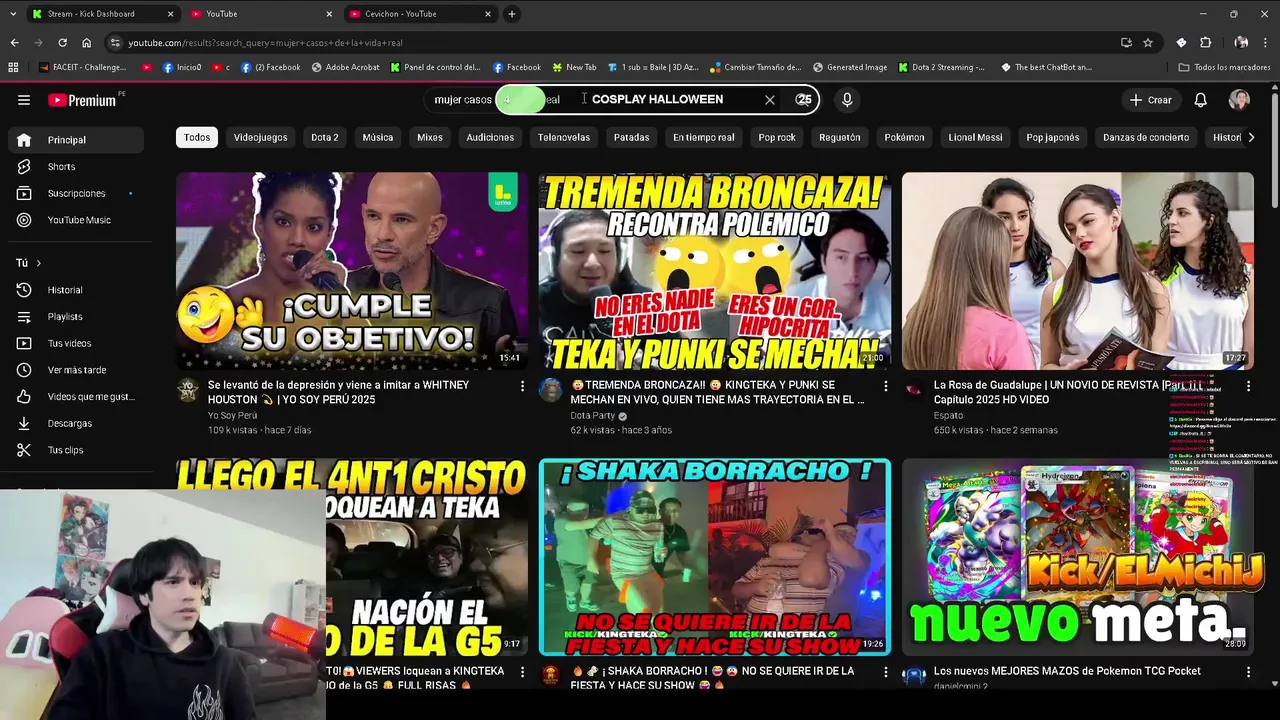
Task: Click the YouTube Premium logo
Action: (x=82, y=100)
